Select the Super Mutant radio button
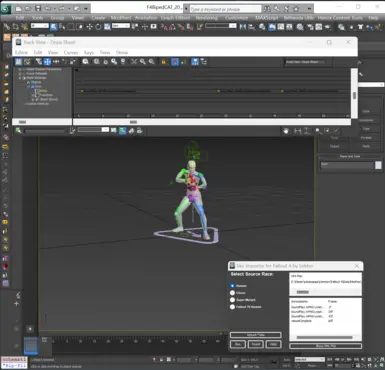Viewport: 385px width, 370px height. (x=232, y=300)
